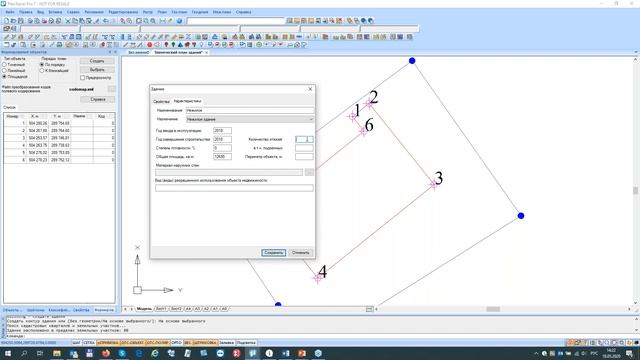640x360 pixels.
Task: Open File Explorer from the taskbar
Action: pyautogui.click(x=57, y=353)
